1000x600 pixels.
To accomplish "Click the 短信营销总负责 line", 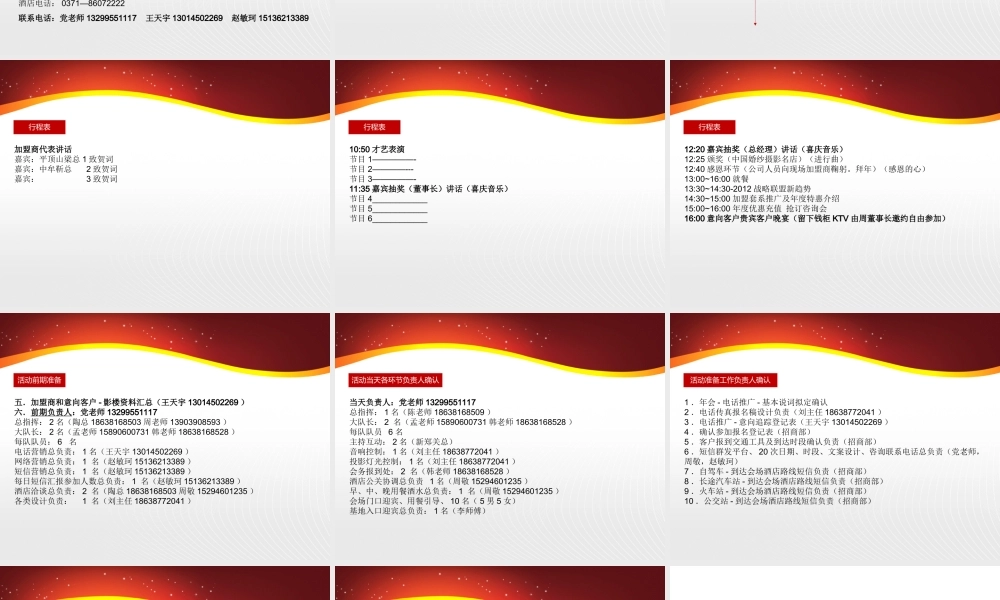I will coord(103,471).
